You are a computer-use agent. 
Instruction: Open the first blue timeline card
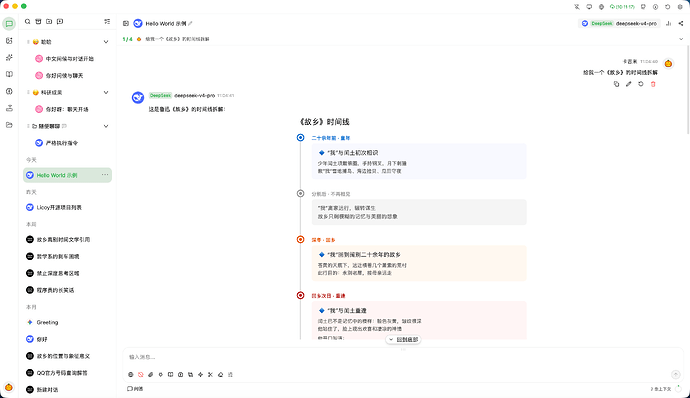pos(419,161)
